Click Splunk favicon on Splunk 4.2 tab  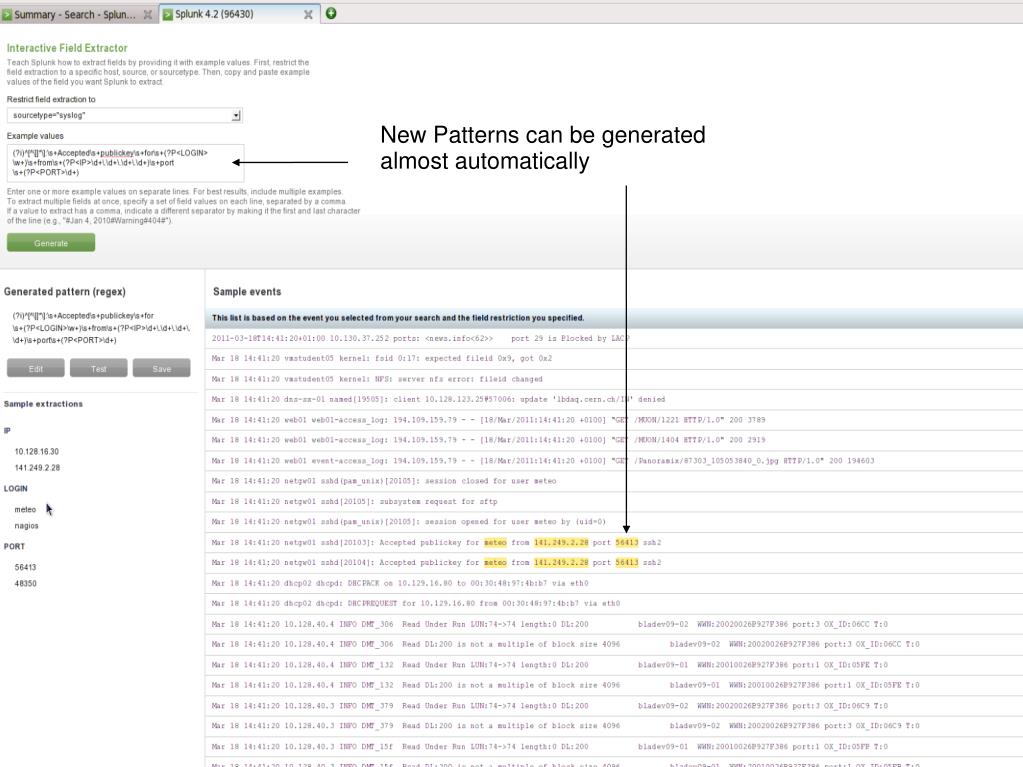[168, 14]
